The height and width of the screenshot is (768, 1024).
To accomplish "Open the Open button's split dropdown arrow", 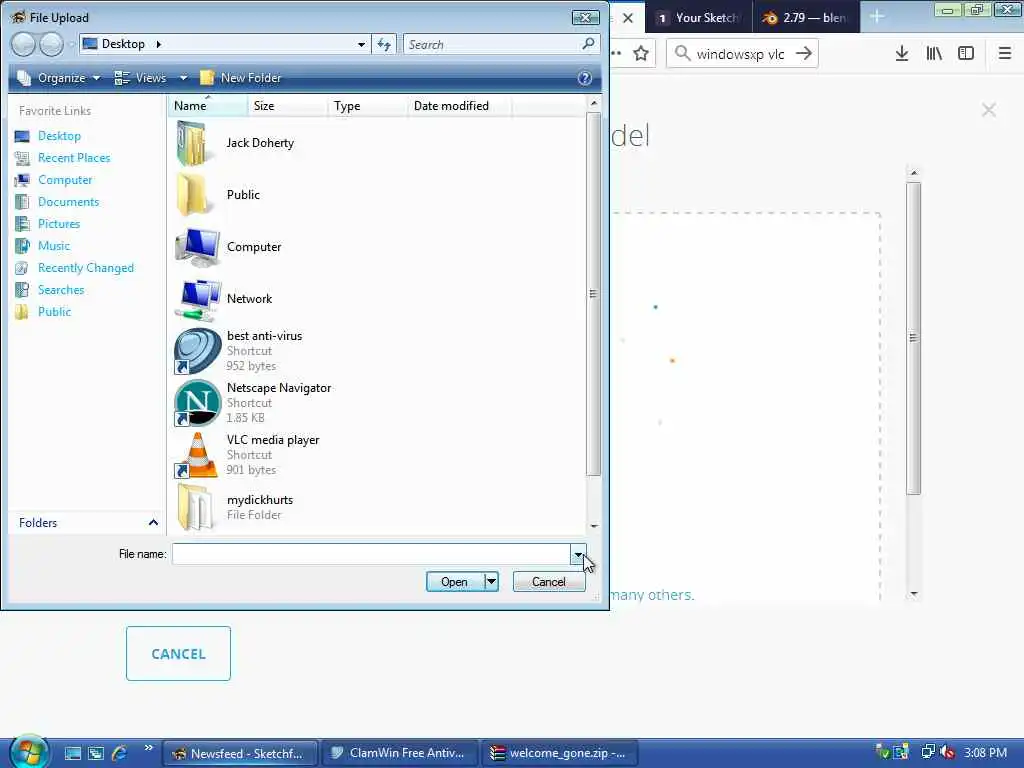I will pos(491,581).
